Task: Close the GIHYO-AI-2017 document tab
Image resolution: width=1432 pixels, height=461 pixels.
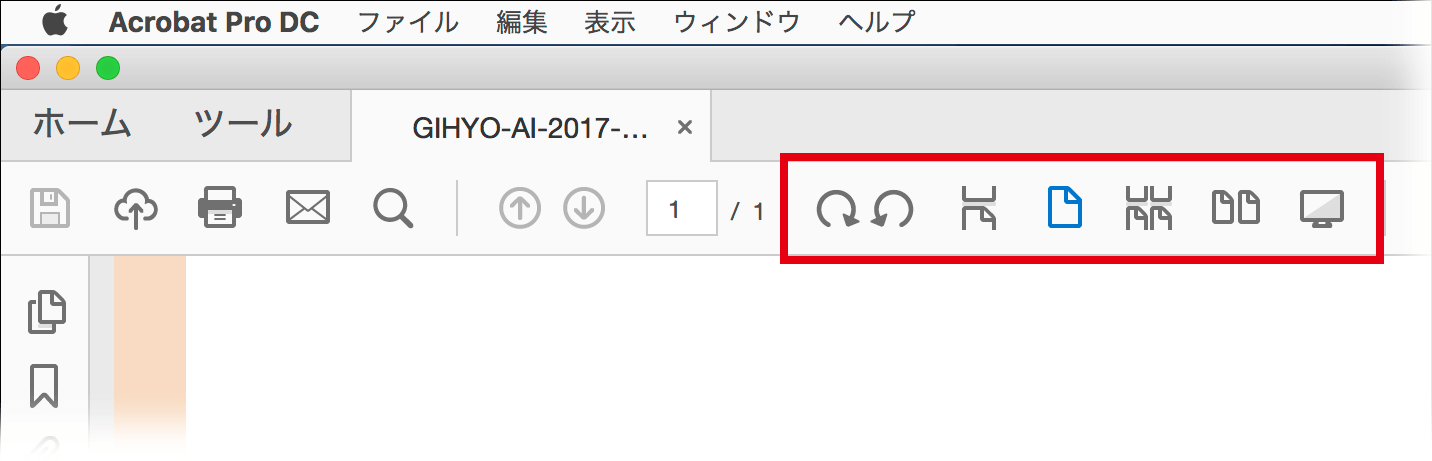Action: pos(685,127)
